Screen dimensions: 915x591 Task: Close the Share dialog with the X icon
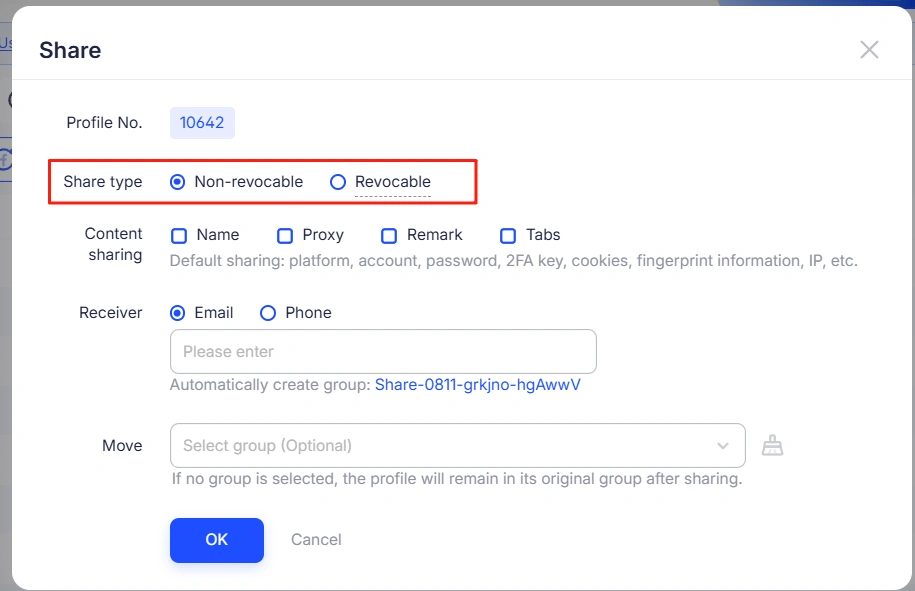[869, 50]
